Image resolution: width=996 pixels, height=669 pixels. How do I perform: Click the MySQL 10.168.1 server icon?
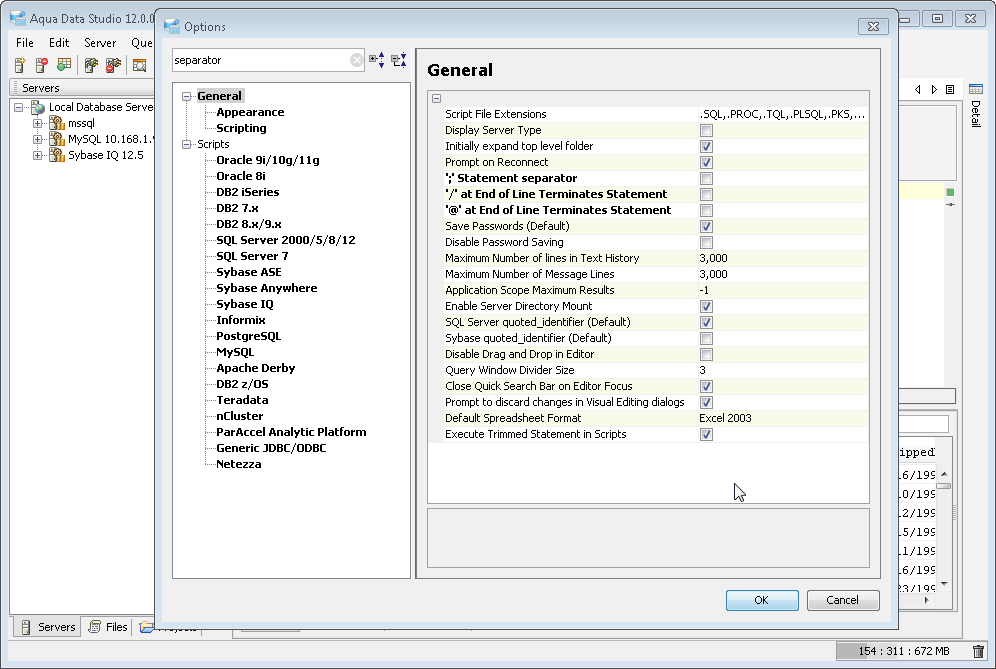[57, 139]
